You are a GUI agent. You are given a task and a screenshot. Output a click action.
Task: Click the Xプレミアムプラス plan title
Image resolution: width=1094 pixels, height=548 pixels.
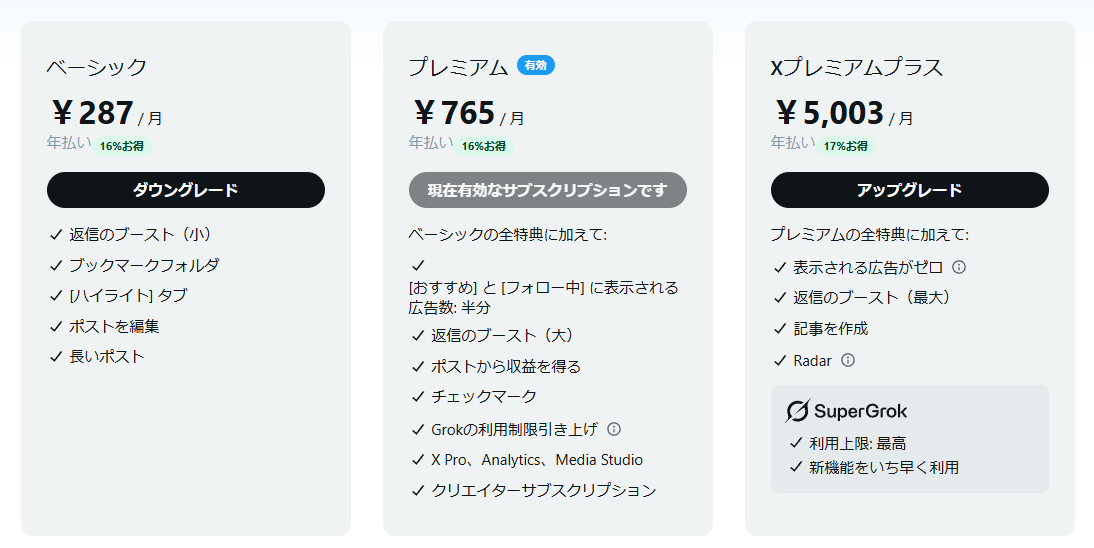[857, 68]
